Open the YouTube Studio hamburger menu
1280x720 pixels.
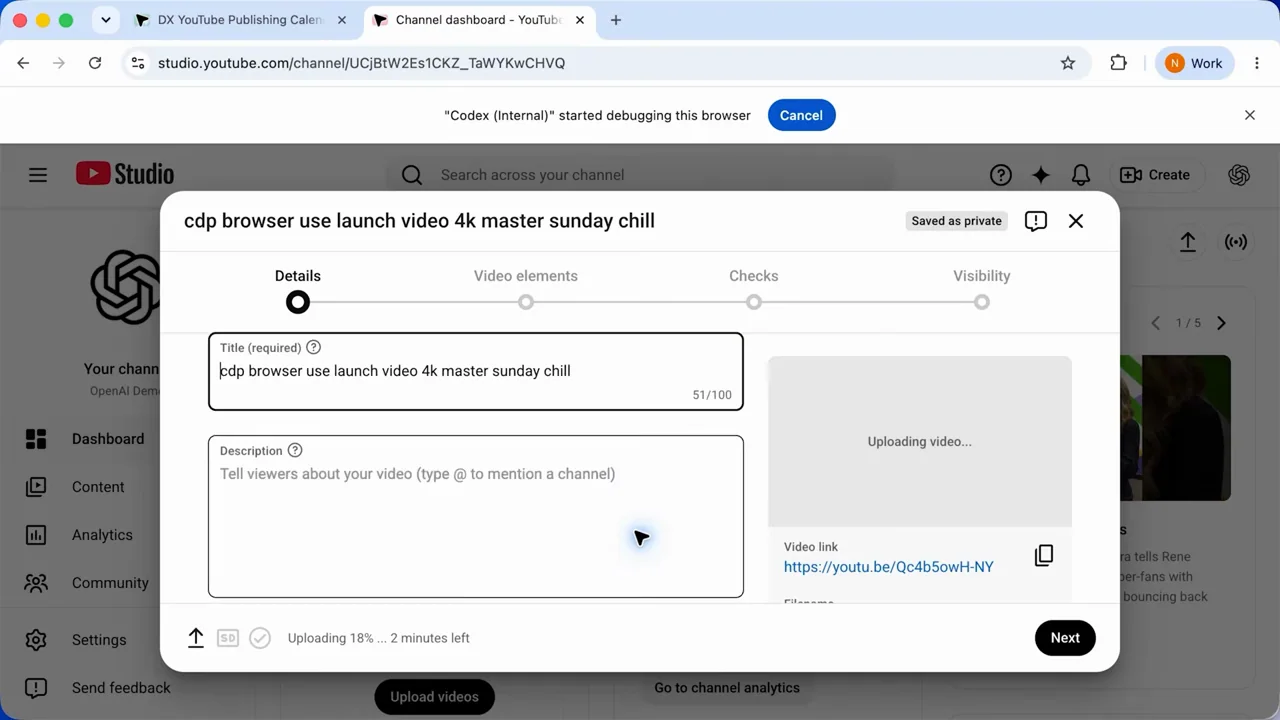pos(38,175)
